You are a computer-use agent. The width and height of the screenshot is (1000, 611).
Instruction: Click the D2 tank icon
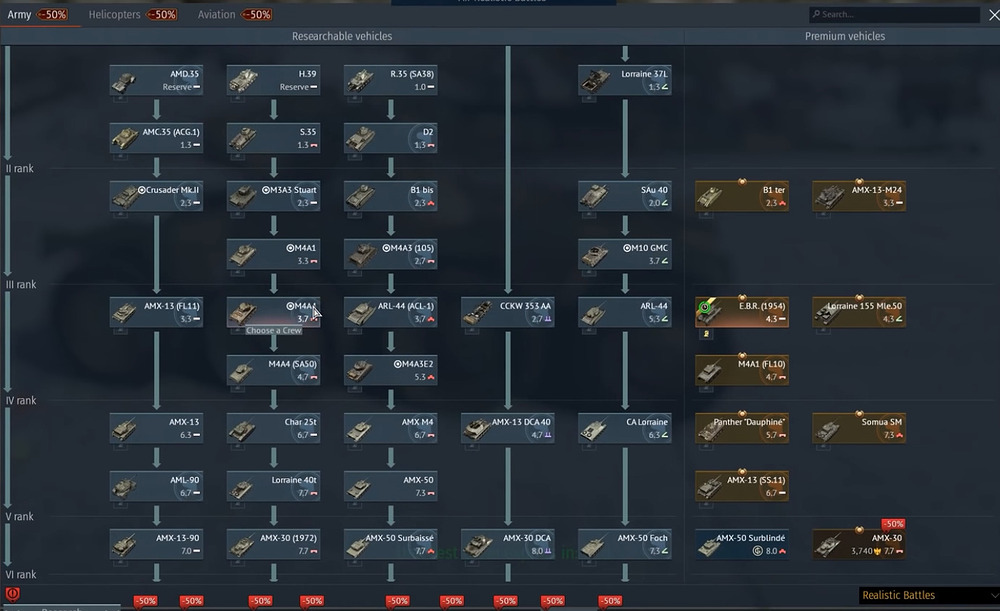tap(360, 138)
